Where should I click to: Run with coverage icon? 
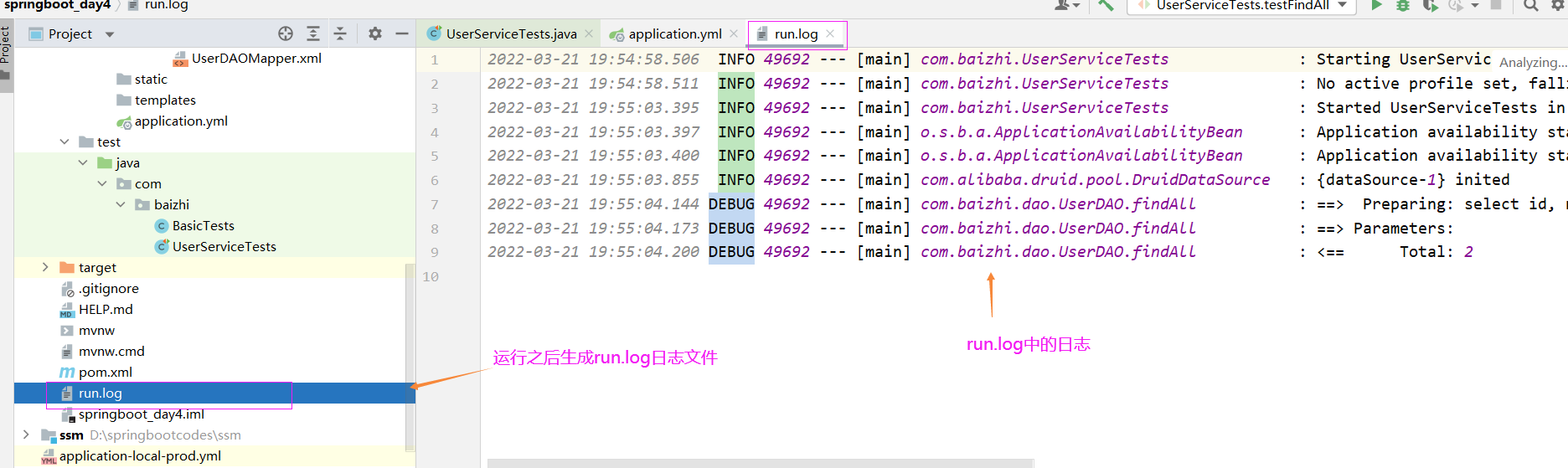[x=1431, y=5]
